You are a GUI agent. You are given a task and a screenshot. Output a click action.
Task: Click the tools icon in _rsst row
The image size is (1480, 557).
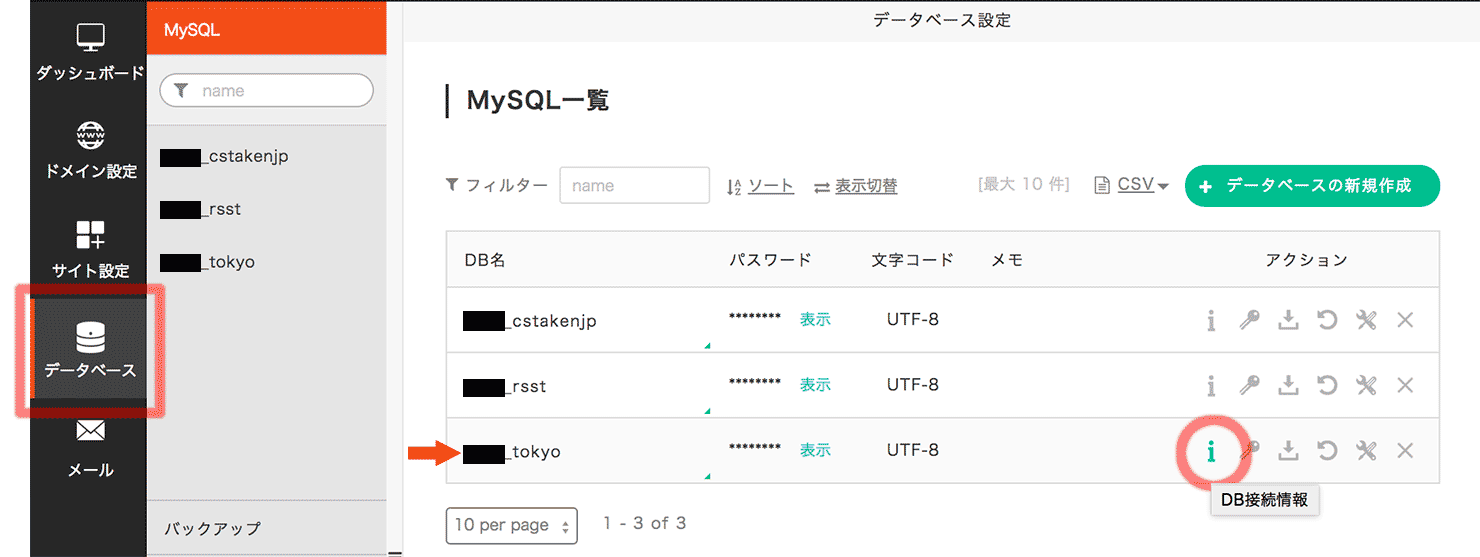click(1366, 385)
